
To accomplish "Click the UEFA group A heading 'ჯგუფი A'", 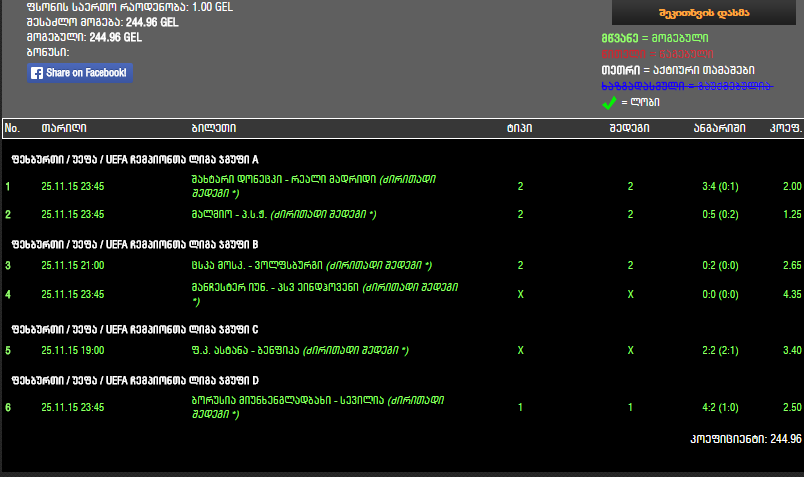I will (x=135, y=160).
